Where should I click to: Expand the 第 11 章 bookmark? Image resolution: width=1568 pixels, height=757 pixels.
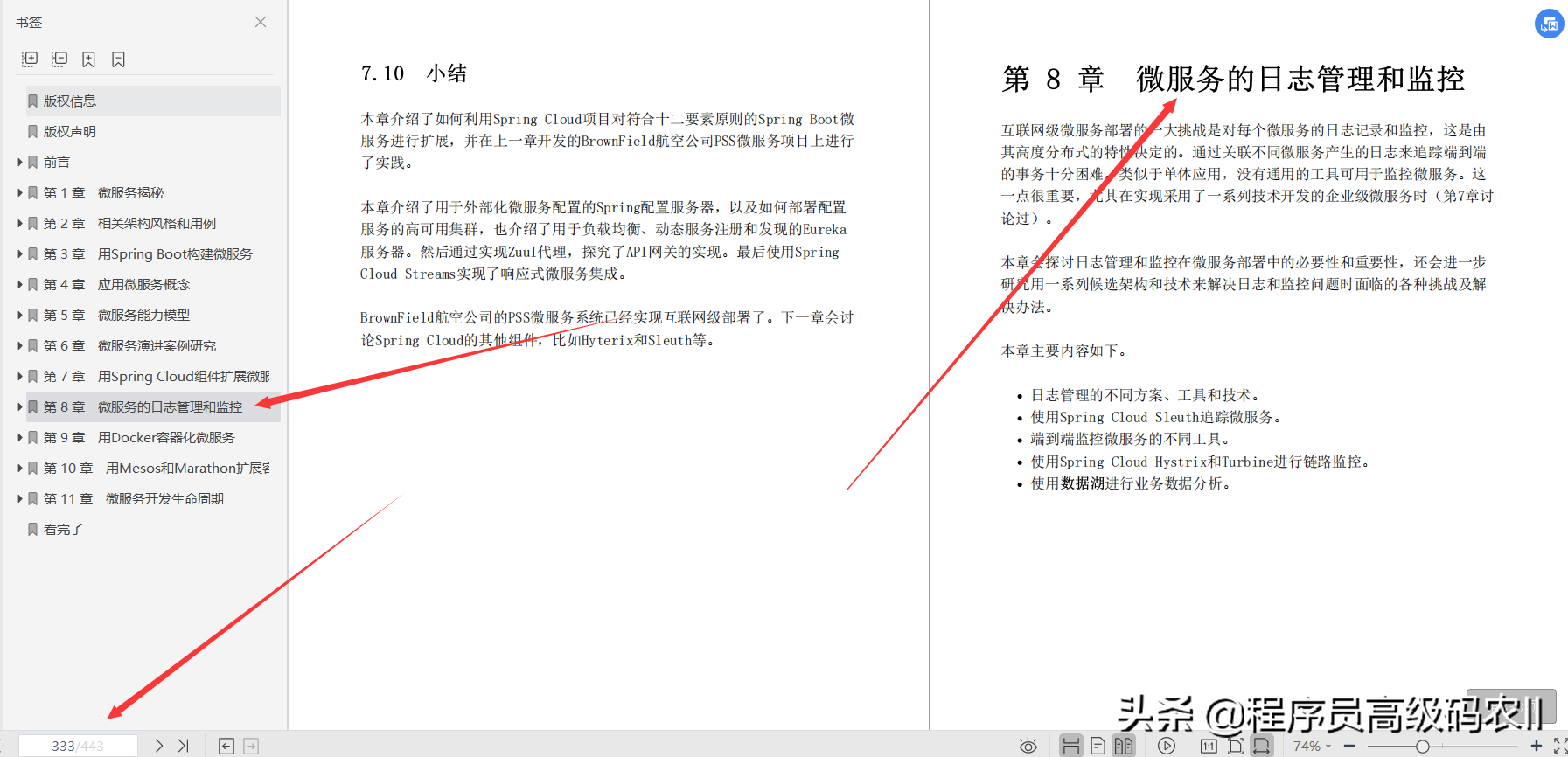pyautogui.click(x=20, y=498)
